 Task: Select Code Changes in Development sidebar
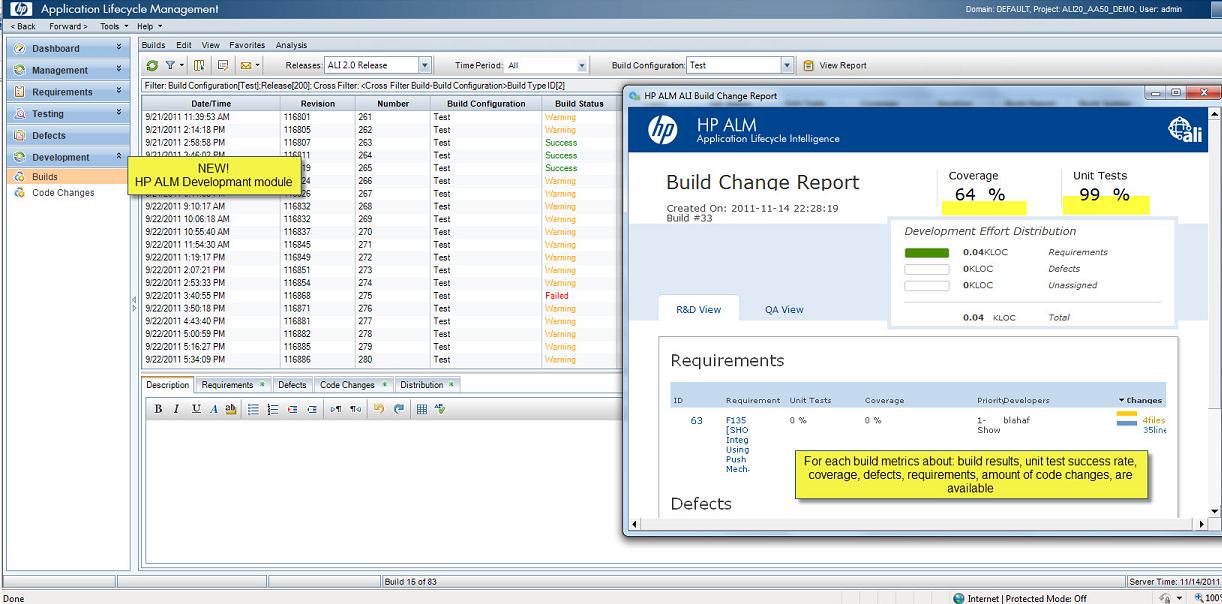[x=63, y=193]
